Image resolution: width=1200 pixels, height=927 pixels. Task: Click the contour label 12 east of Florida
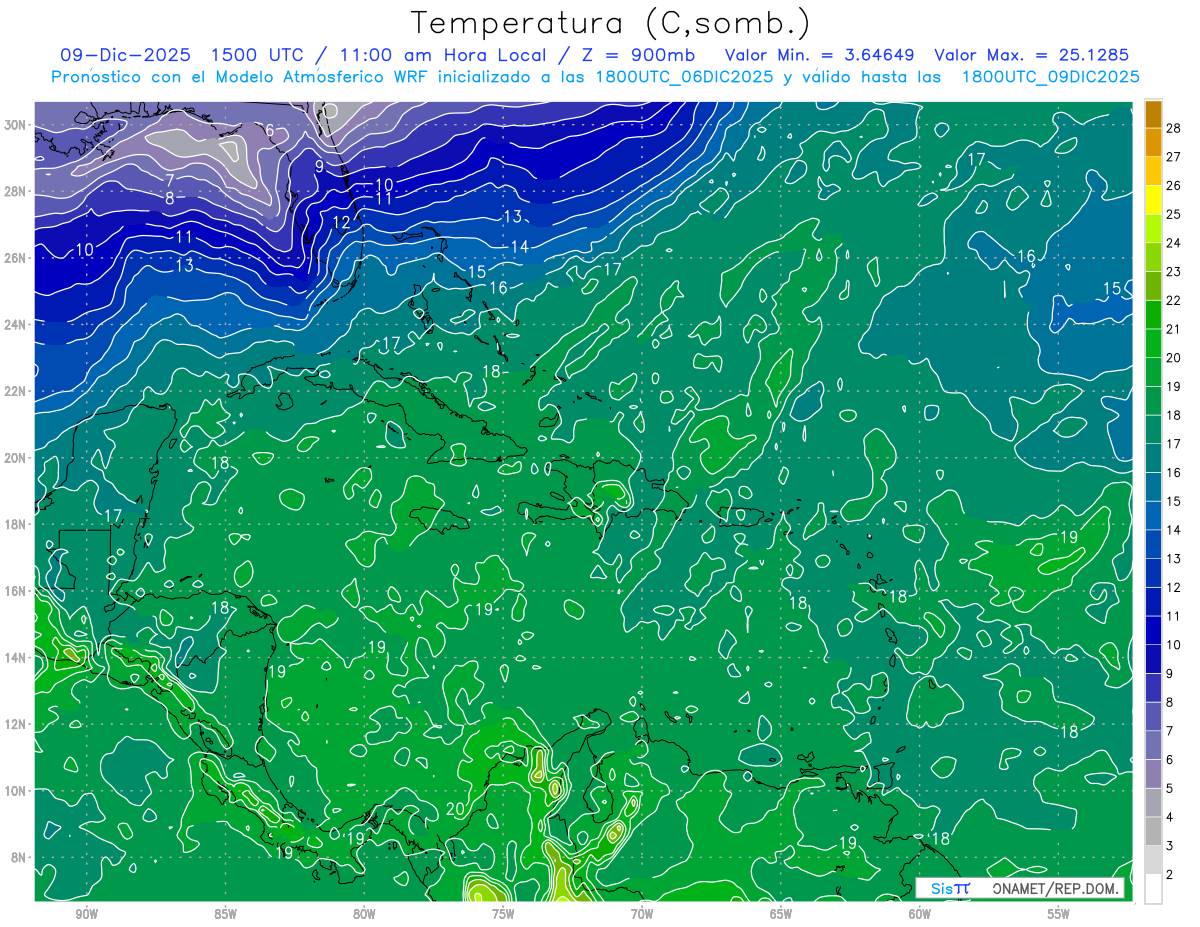(x=341, y=222)
